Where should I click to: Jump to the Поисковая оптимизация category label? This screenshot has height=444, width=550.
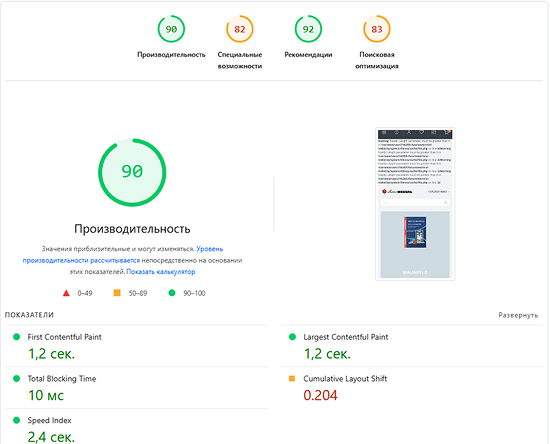coord(377,60)
